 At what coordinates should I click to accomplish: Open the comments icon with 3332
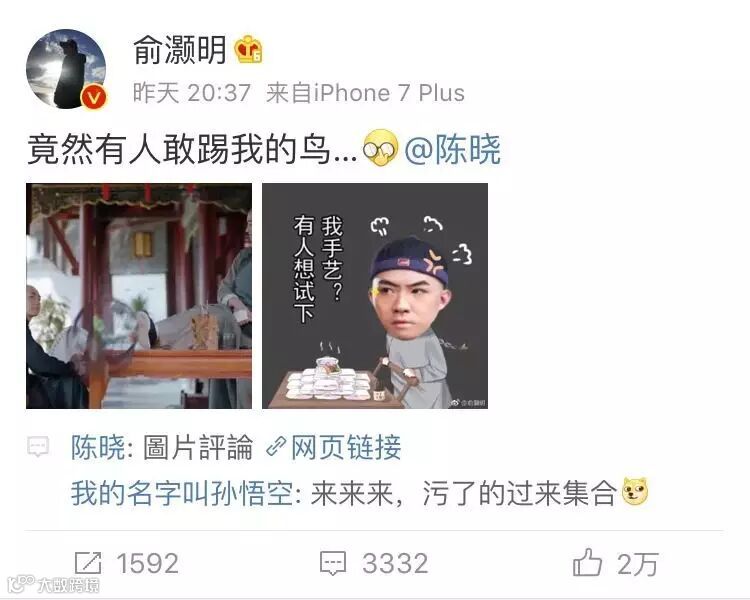pyautogui.click(x=333, y=563)
